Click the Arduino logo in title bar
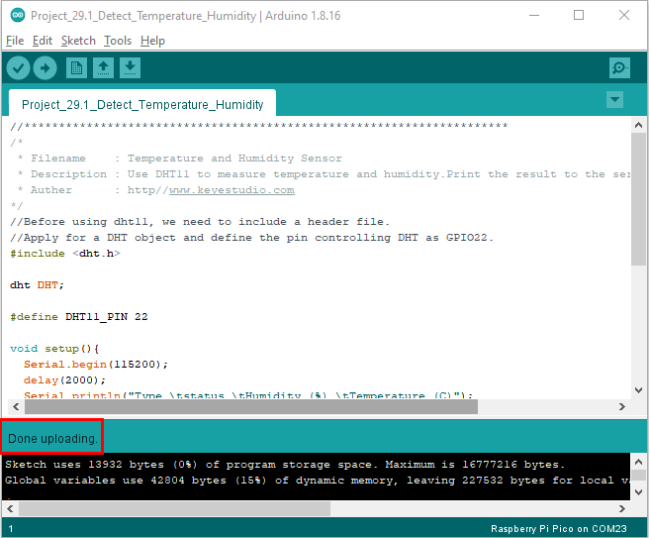This screenshot has height=538, width=650. 17,15
